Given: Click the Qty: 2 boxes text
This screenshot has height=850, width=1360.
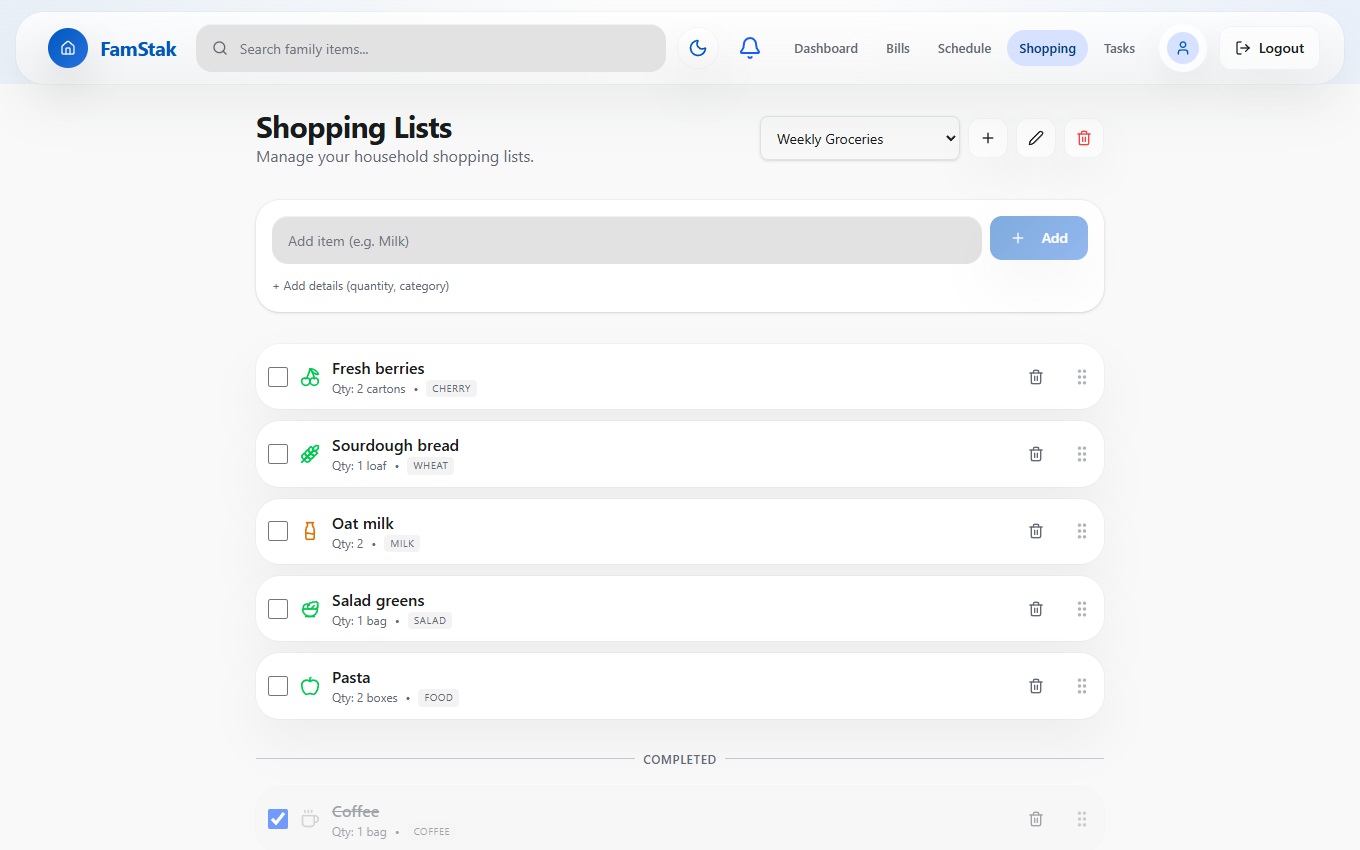Looking at the screenshot, I should tap(365, 698).
